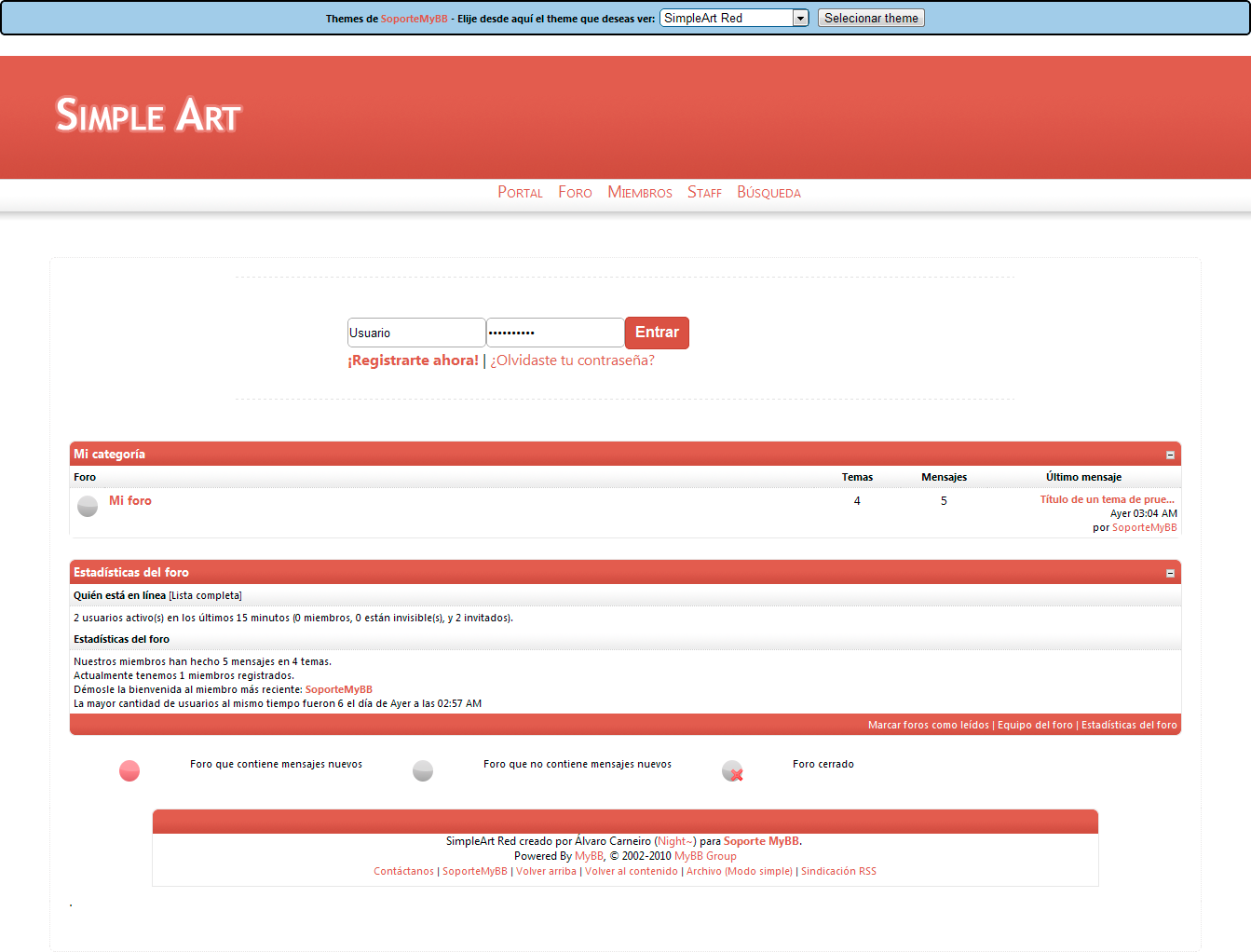Viewport: 1251px width, 952px height.
Task: Collapse the Estadísticas del foro section
Action: 1170,573
